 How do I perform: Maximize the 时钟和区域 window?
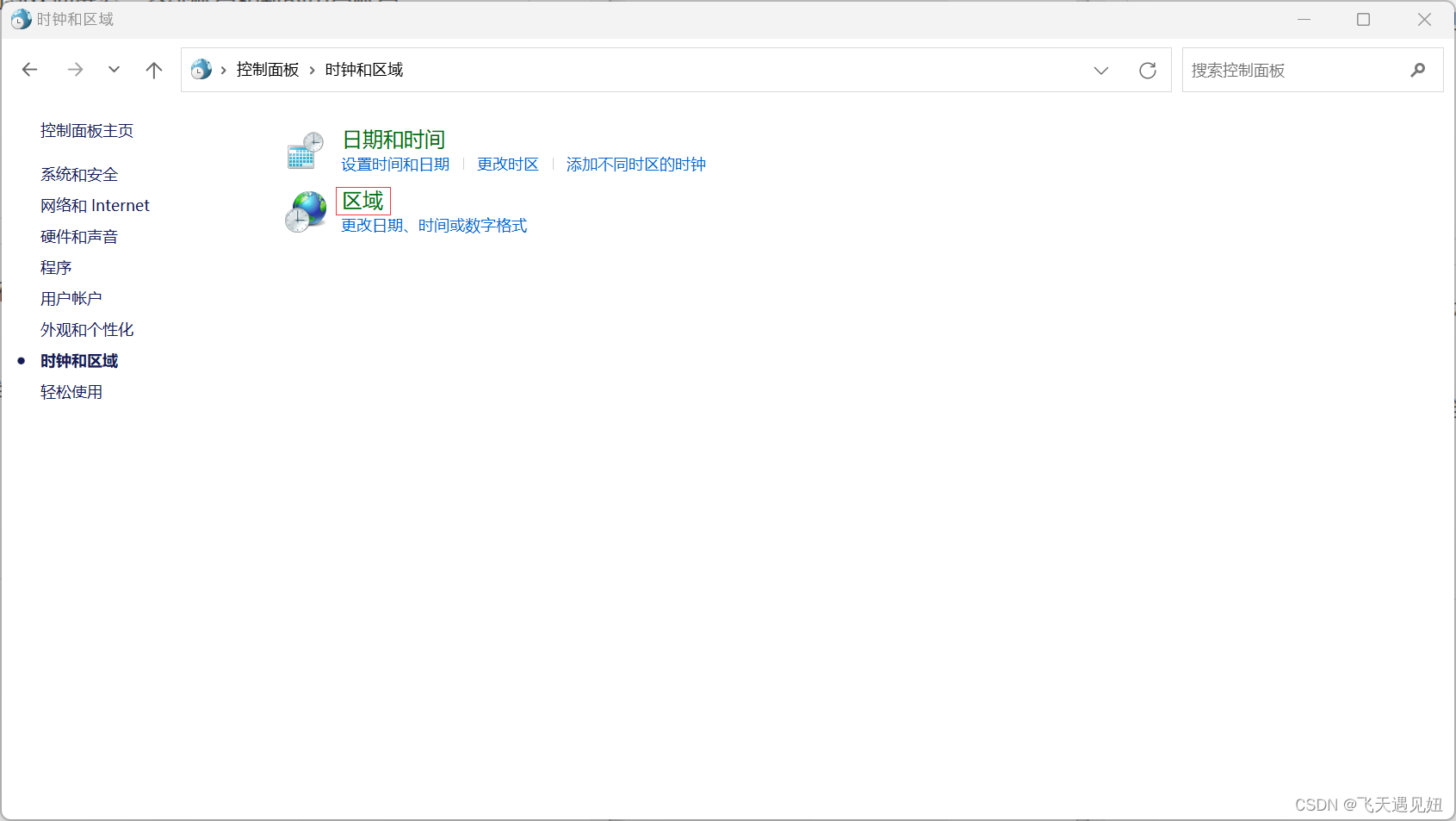(x=1363, y=19)
